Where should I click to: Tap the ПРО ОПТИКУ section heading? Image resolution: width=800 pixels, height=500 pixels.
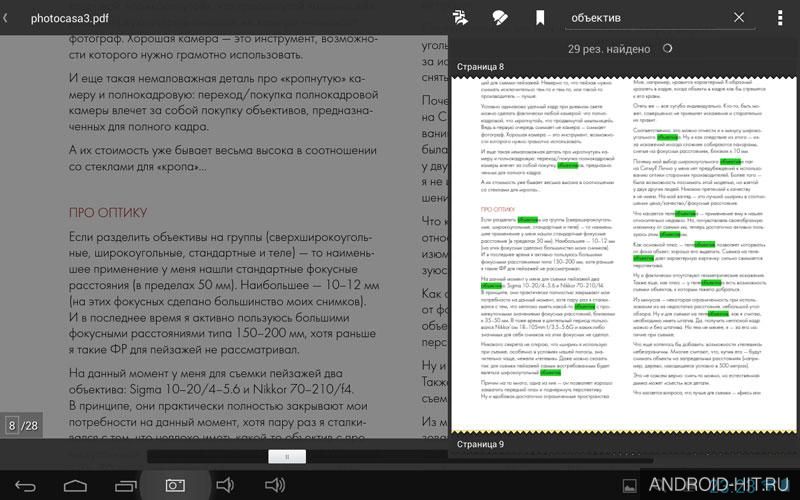[x=108, y=213]
